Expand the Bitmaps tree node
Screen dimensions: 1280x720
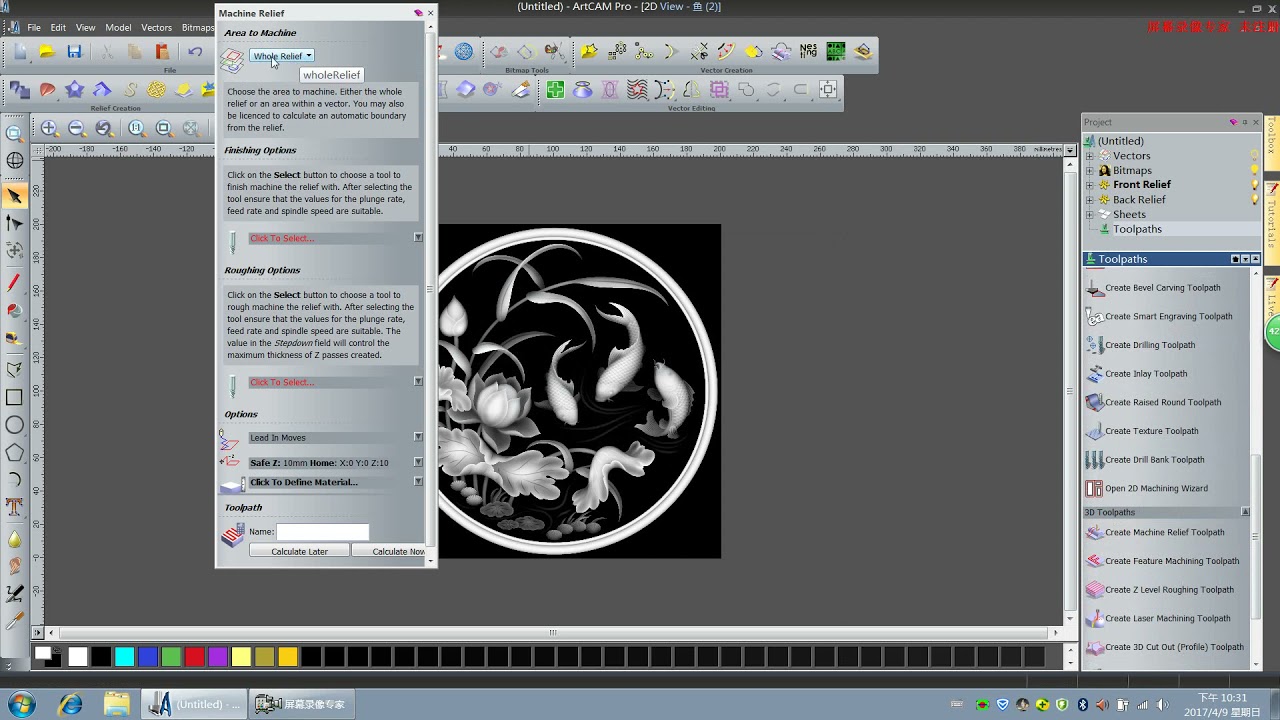(1090, 171)
